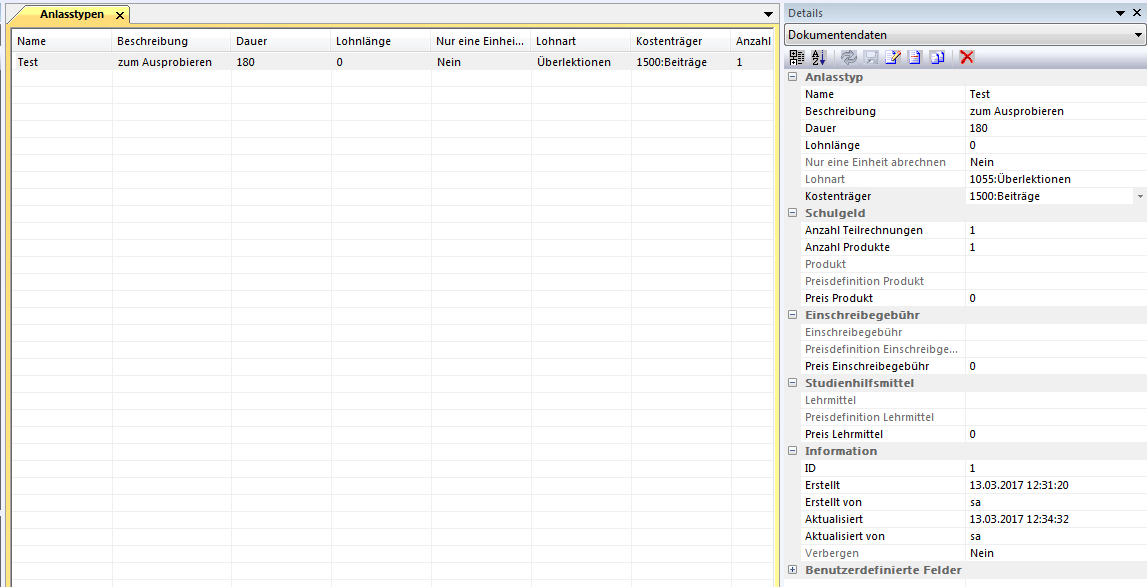Delete the record with red X icon

(x=967, y=57)
